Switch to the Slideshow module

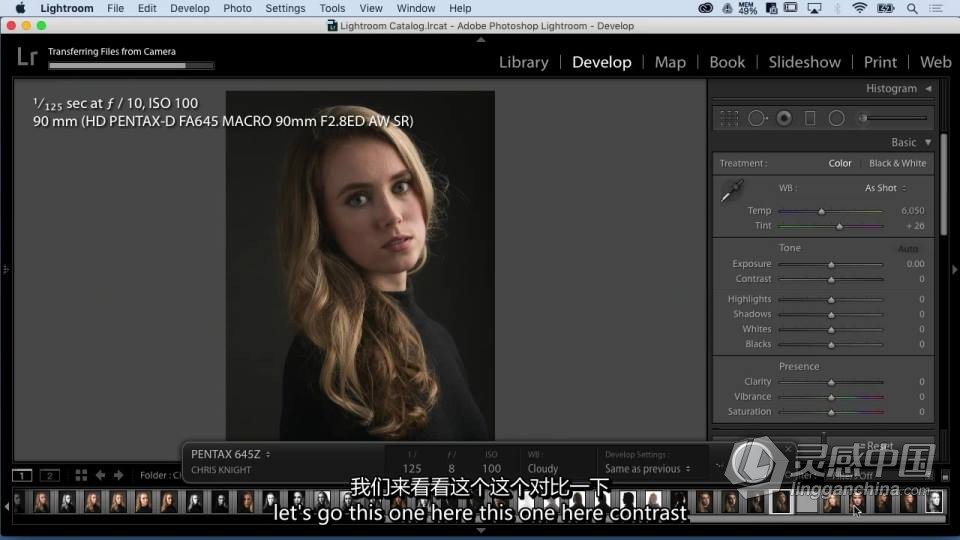click(x=804, y=62)
